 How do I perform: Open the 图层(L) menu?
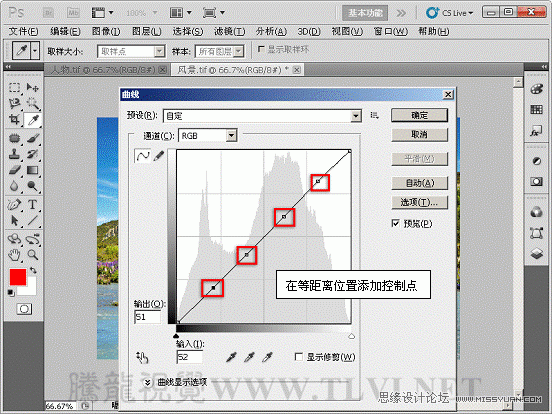pos(147,32)
